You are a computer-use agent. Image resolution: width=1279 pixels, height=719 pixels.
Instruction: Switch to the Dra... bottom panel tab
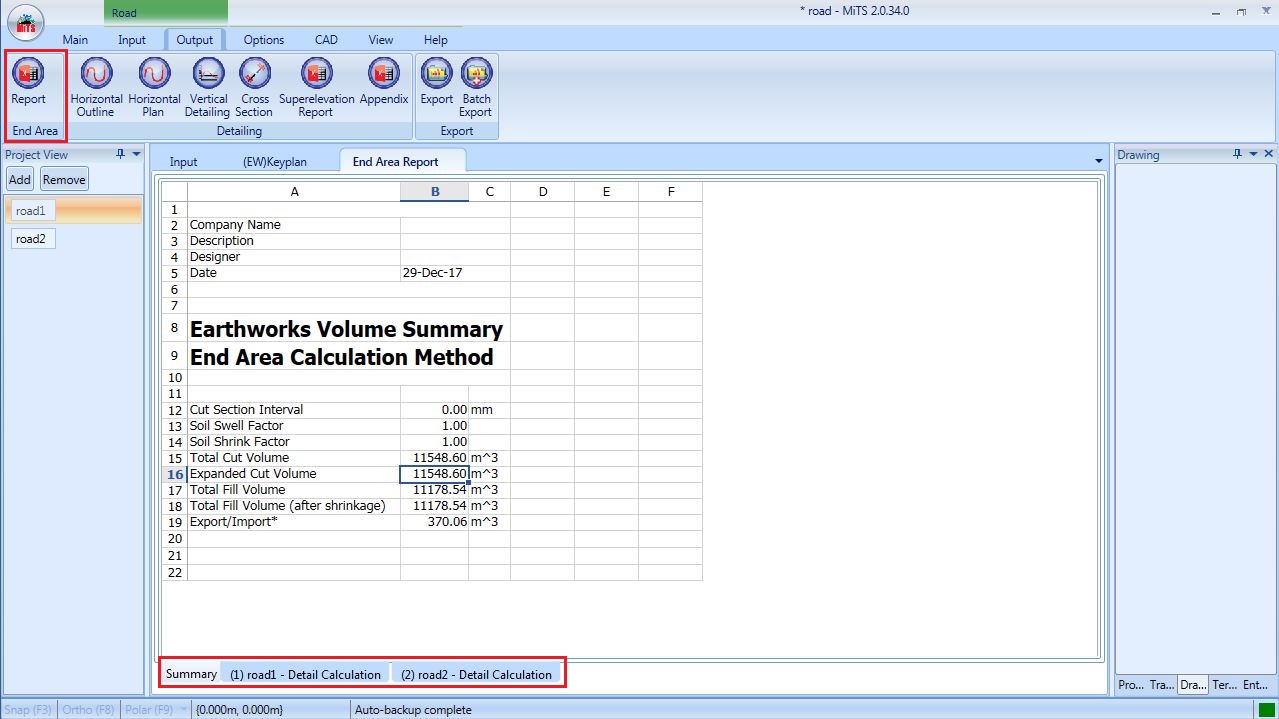tap(1193, 685)
